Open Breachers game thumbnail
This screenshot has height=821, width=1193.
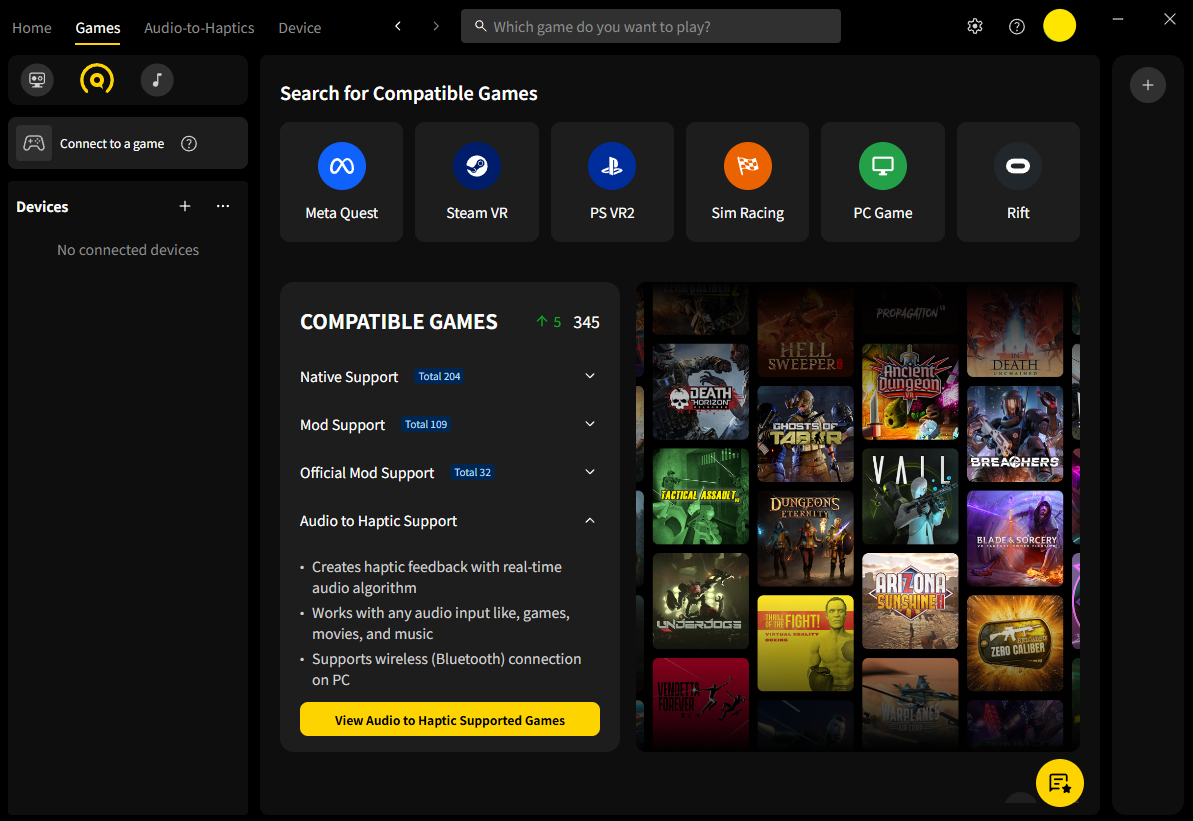[x=1015, y=434]
